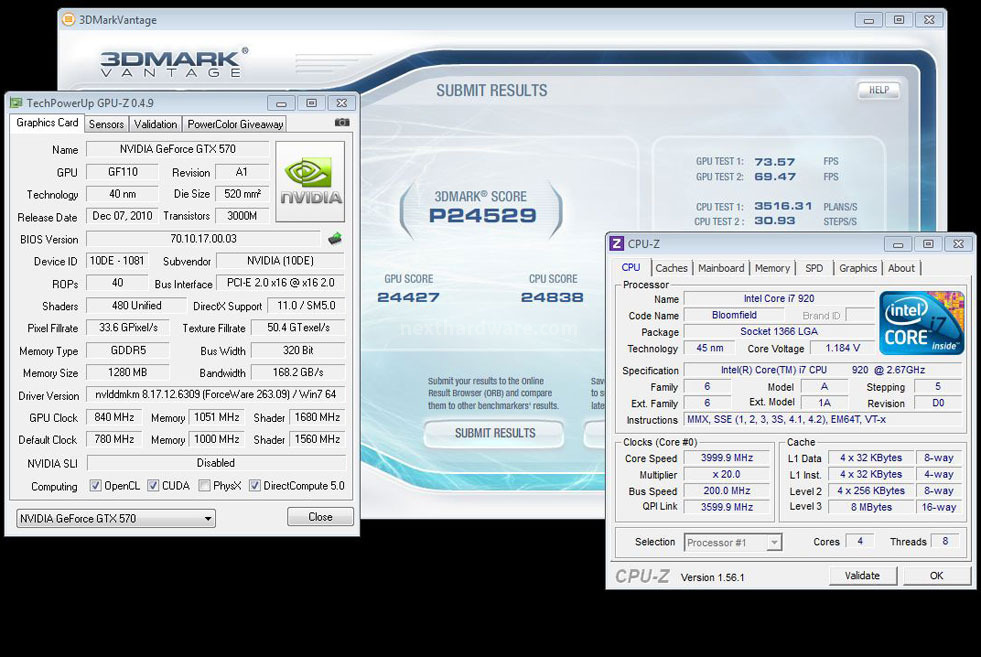Click the Core Voltage value 1.184 V
Viewport: 981px width, 657px height.
click(x=842, y=348)
